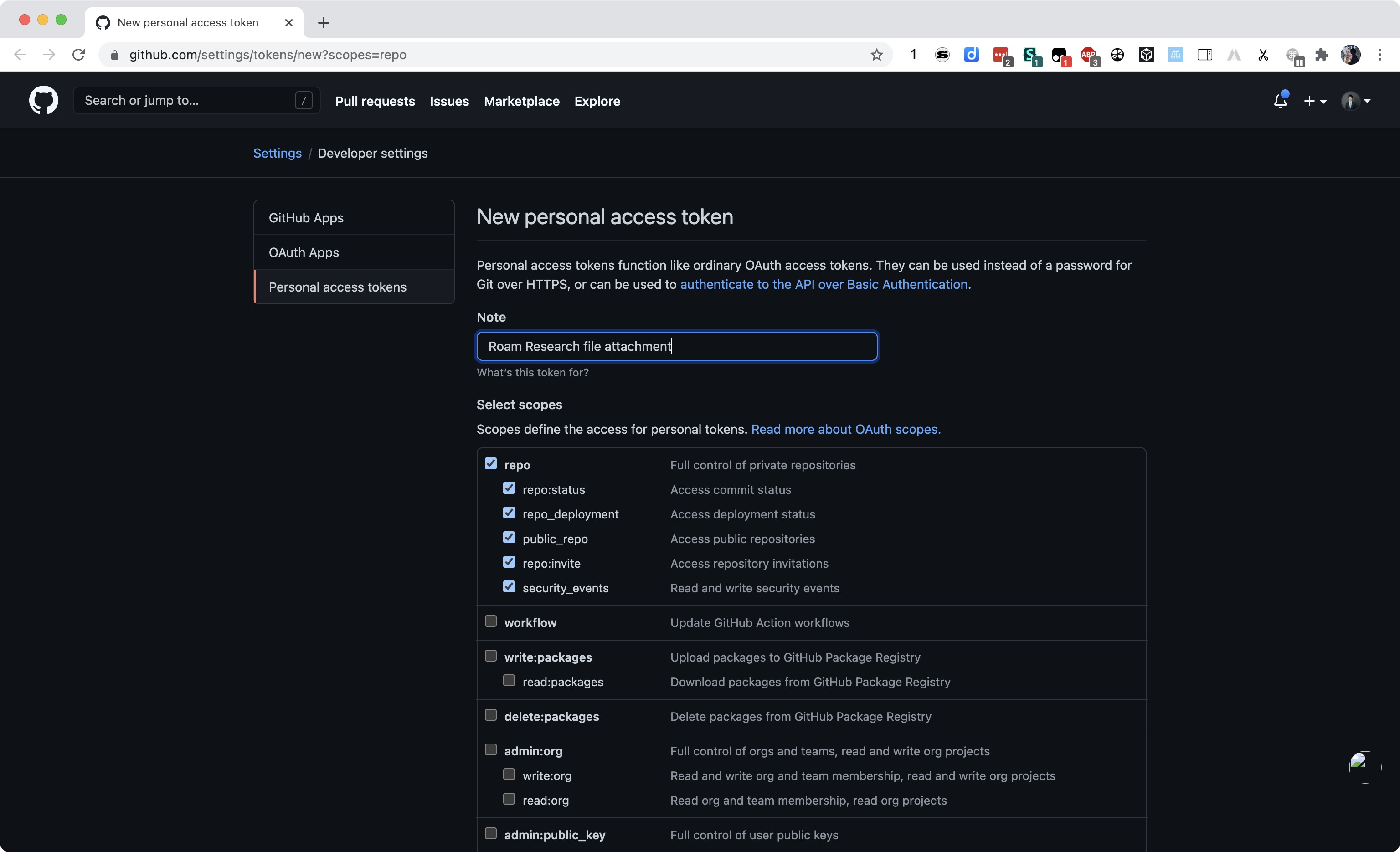
Task: Click the back navigation arrow icon
Action: [20, 54]
